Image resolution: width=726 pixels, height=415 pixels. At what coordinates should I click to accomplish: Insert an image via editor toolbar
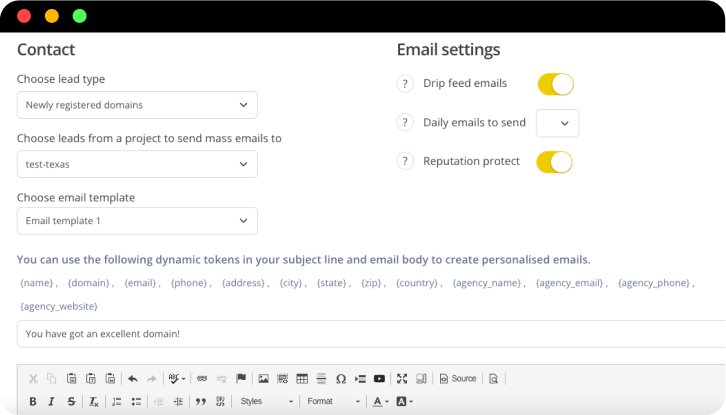point(263,379)
